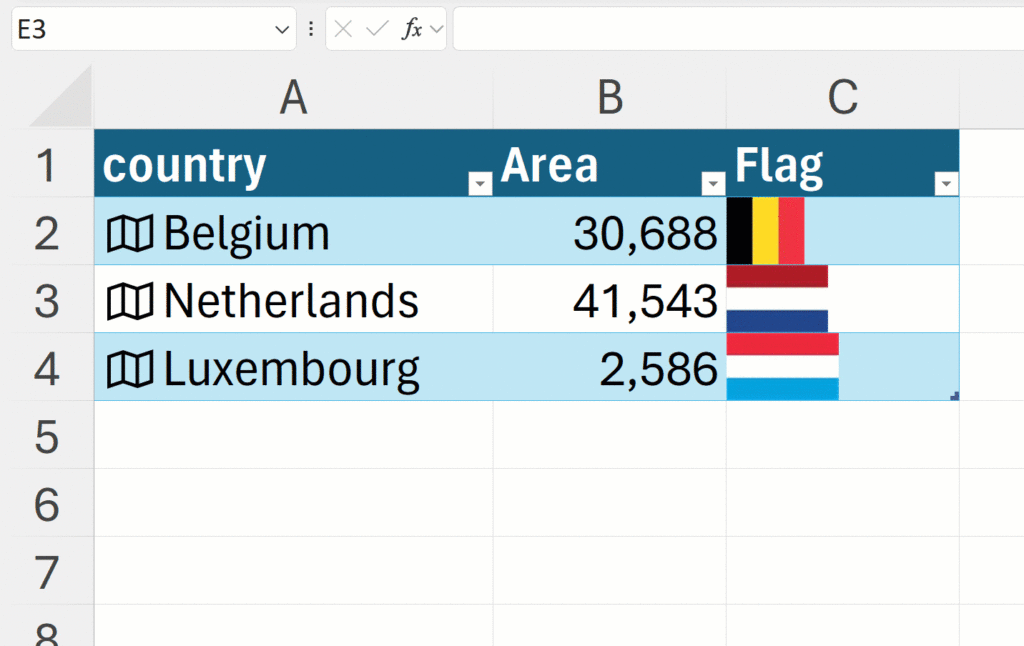Click the Insert Function fx icon

pyautogui.click(x=412, y=29)
